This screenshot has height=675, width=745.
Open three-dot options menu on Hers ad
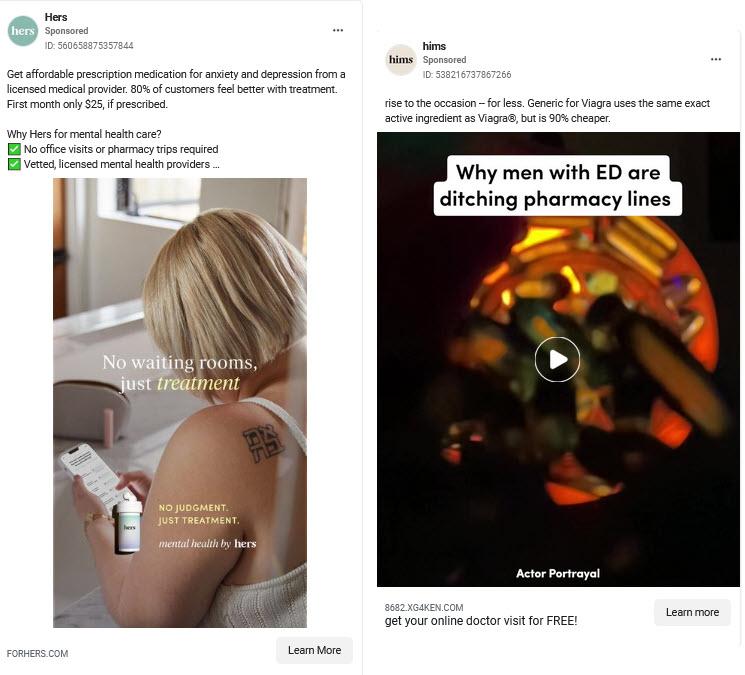pyautogui.click(x=338, y=30)
